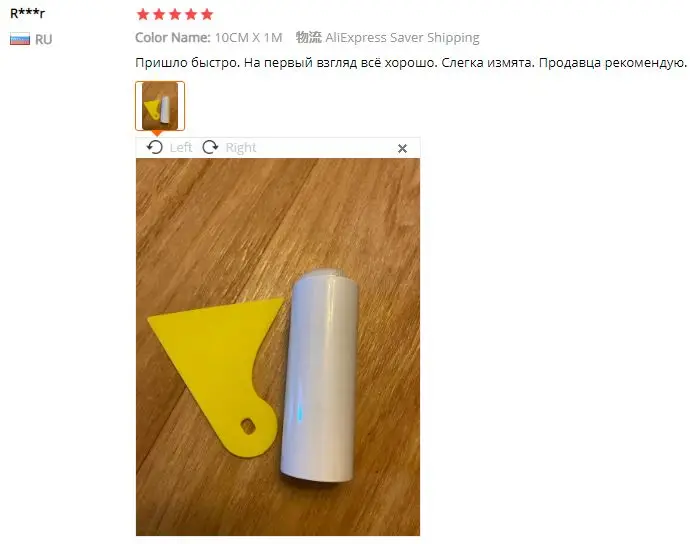Click the 'Color Name:' label
Viewport: 690px width, 544px height.
[172, 37]
